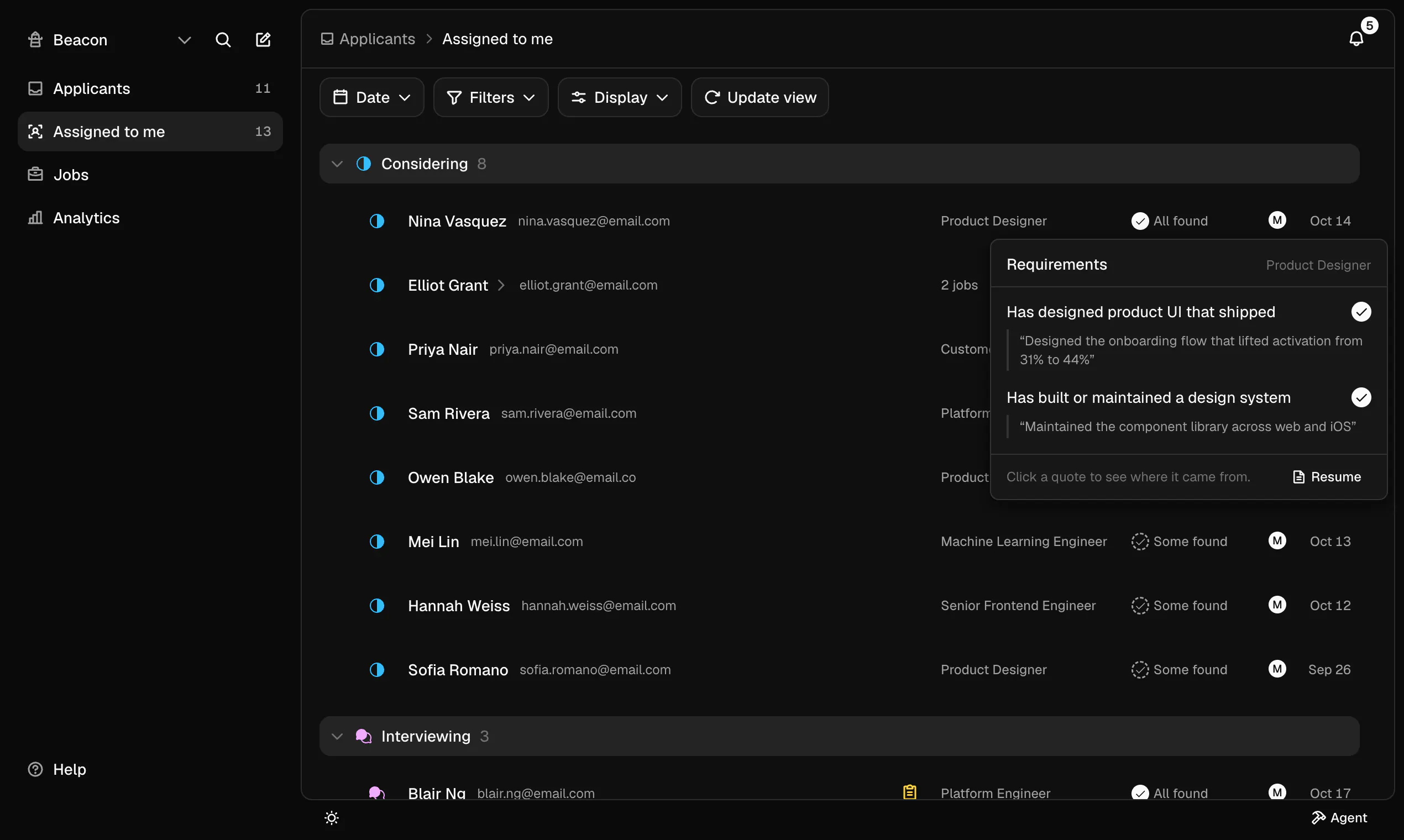Open the Agent button
This screenshot has width=1404, height=840.
pos(1339,818)
